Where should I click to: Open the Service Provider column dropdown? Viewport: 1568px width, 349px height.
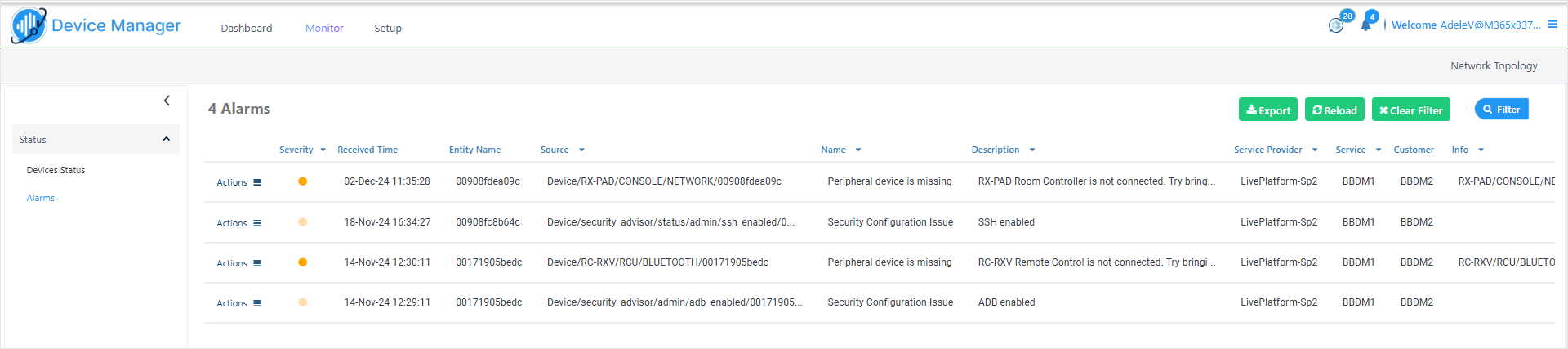(x=1315, y=150)
